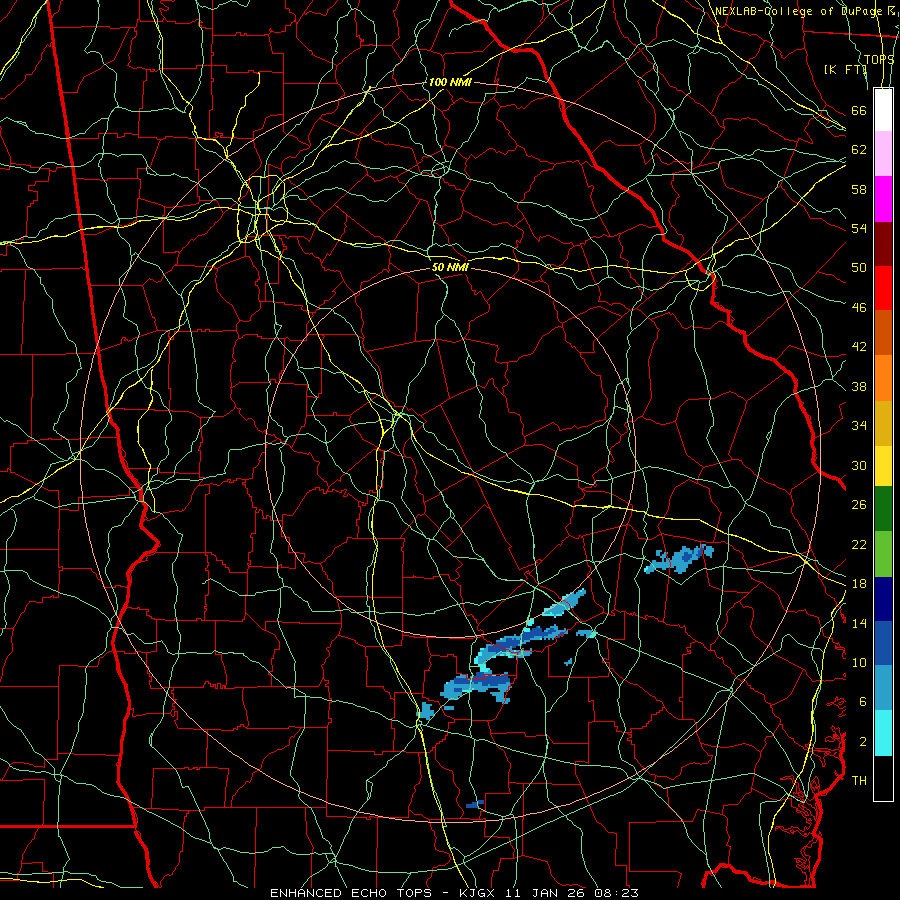The height and width of the screenshot is (900, 900).
Task: Click the '18' legend value
Action: click(x=859, y=584)
